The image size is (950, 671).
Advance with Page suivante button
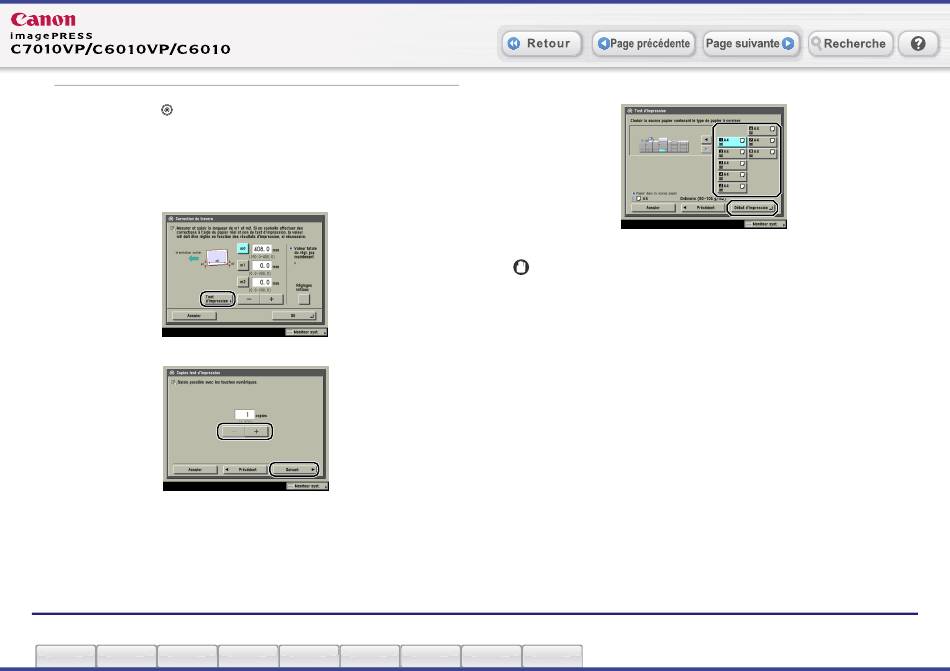click(x=750, y=44)
